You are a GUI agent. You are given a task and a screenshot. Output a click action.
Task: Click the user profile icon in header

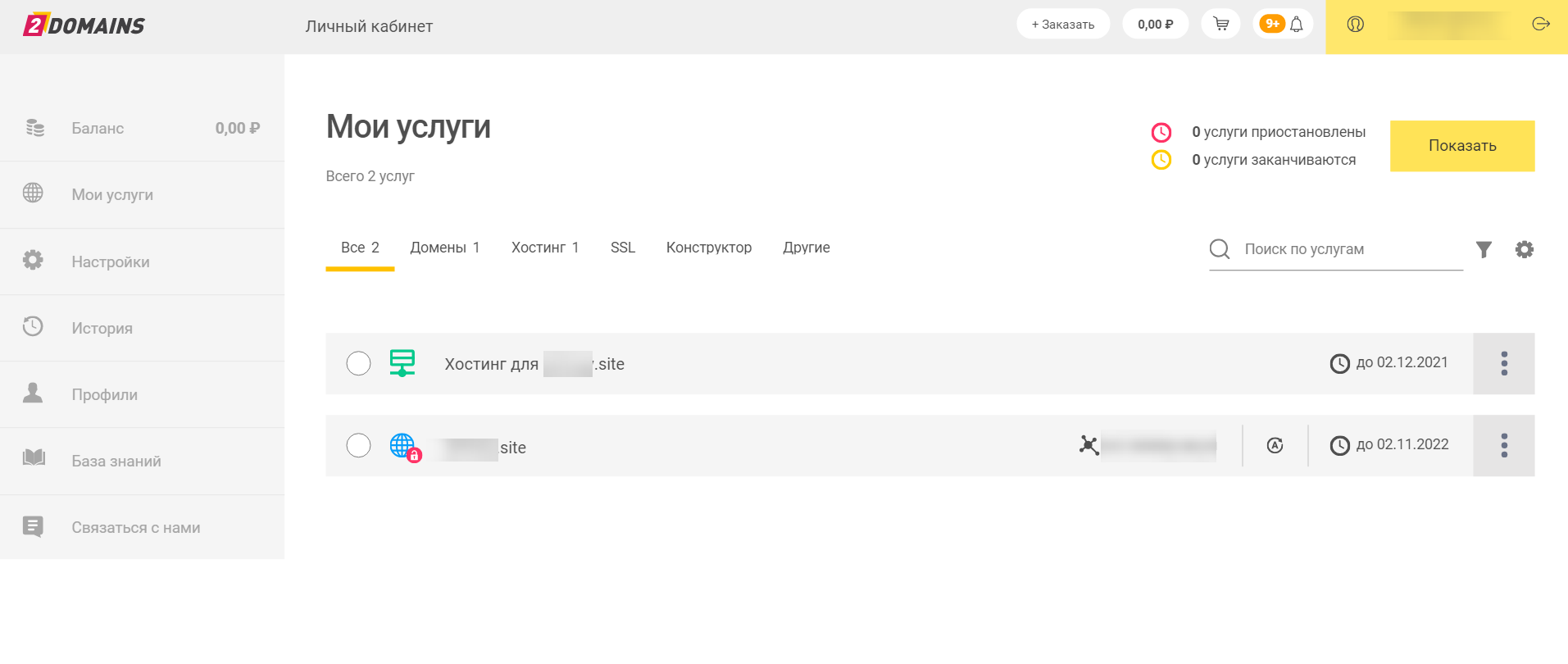coord(1355,25)
